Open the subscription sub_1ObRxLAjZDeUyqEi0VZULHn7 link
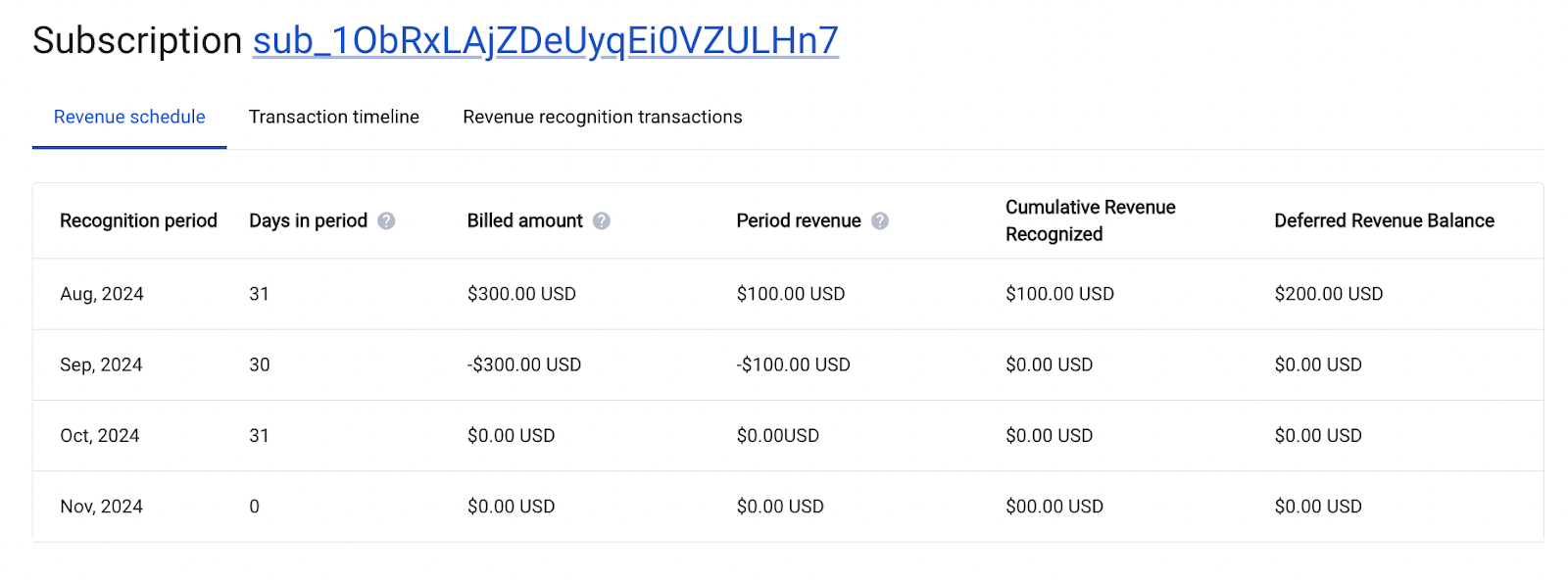 click(546, 40)
